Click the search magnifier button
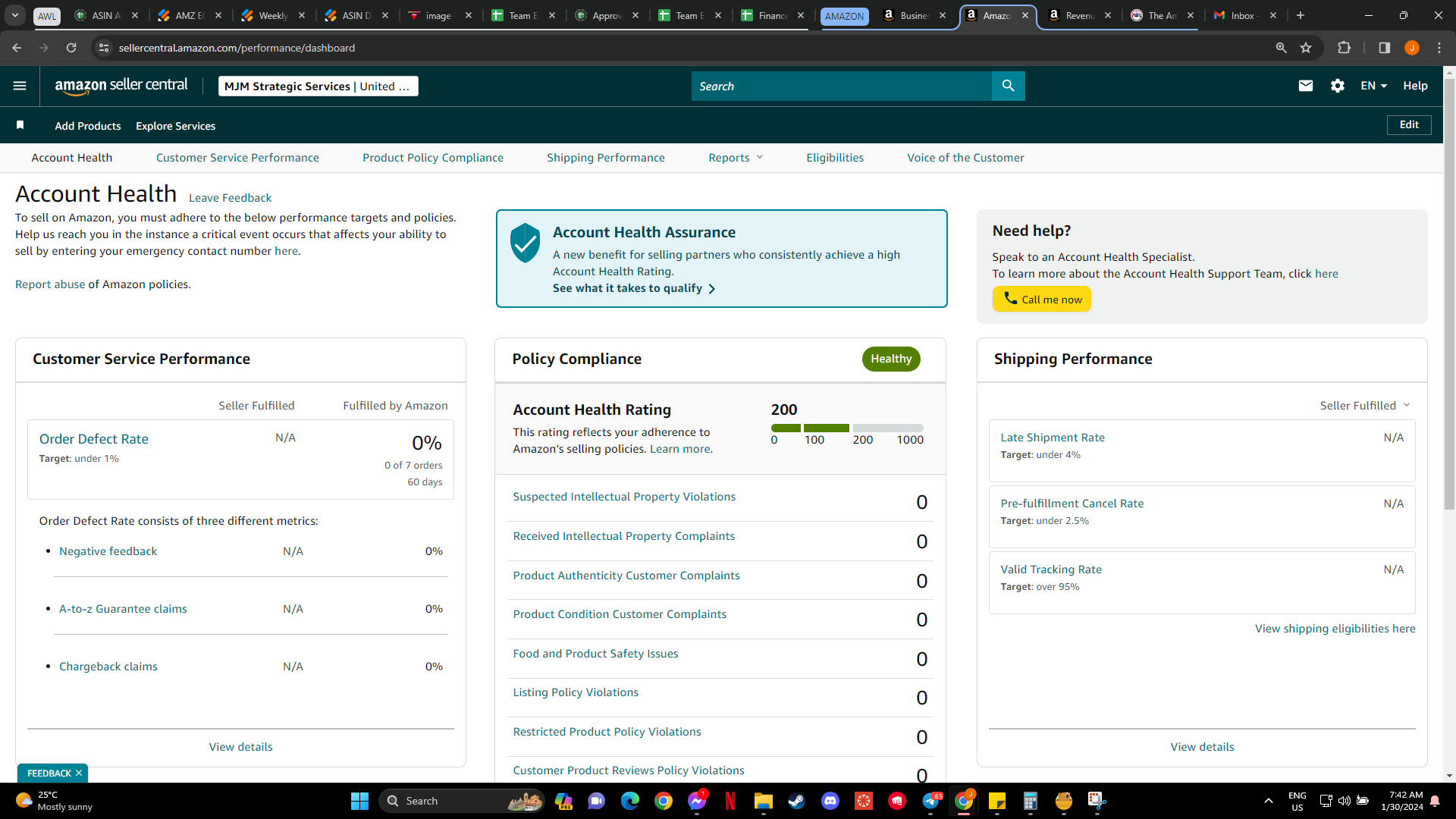This screenshot has width=1456, height=819. [1008, 86]
